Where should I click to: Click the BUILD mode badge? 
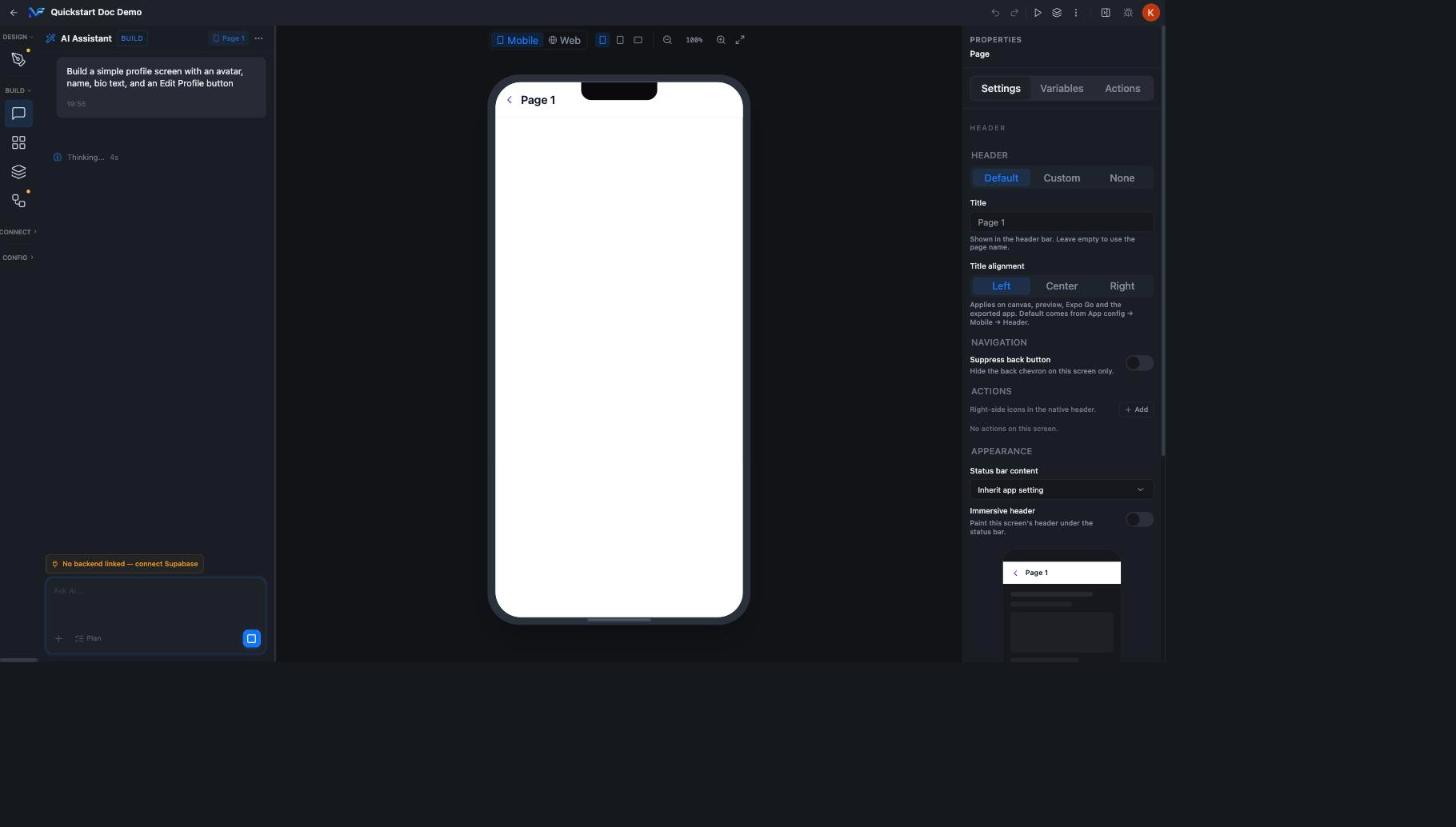point(131,38)
